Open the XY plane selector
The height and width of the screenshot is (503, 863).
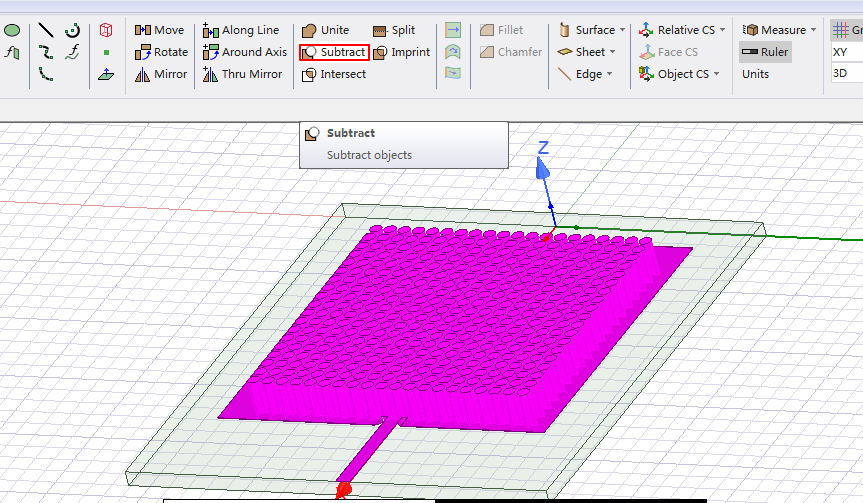click(846, 52)
